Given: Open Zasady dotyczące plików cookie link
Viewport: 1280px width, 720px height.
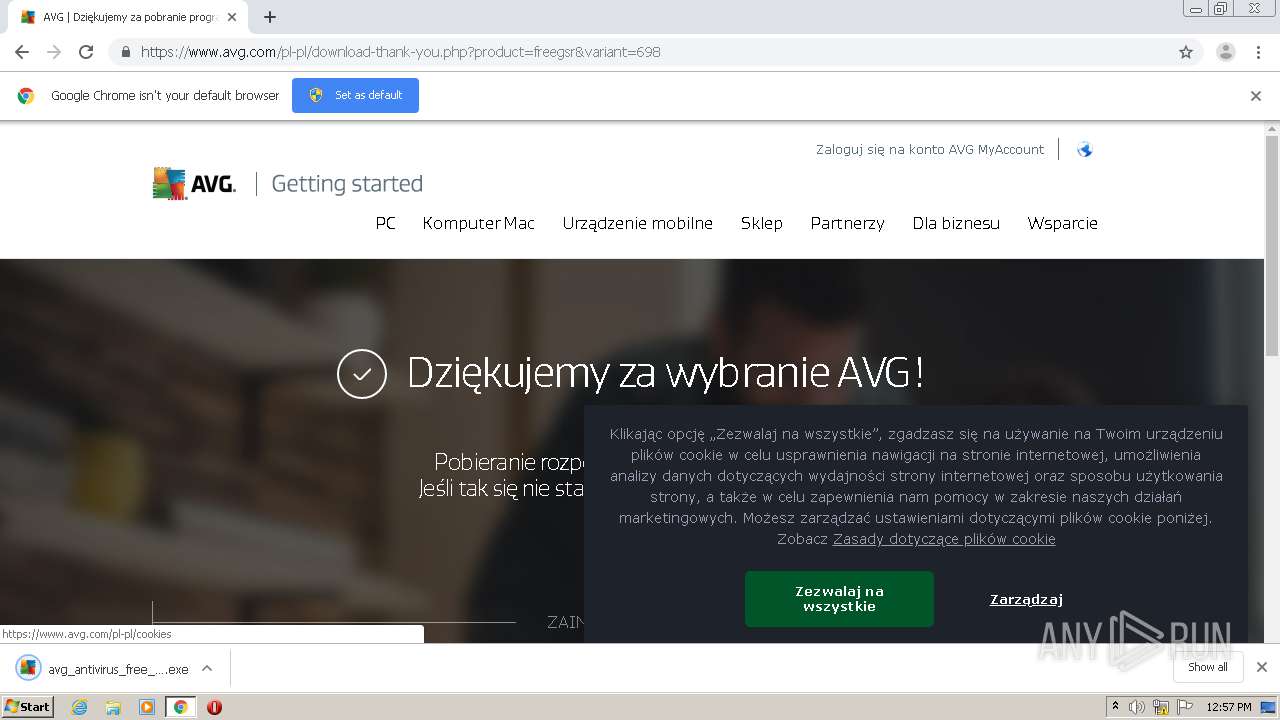Looking at the screenshot, I should point(944,539).
